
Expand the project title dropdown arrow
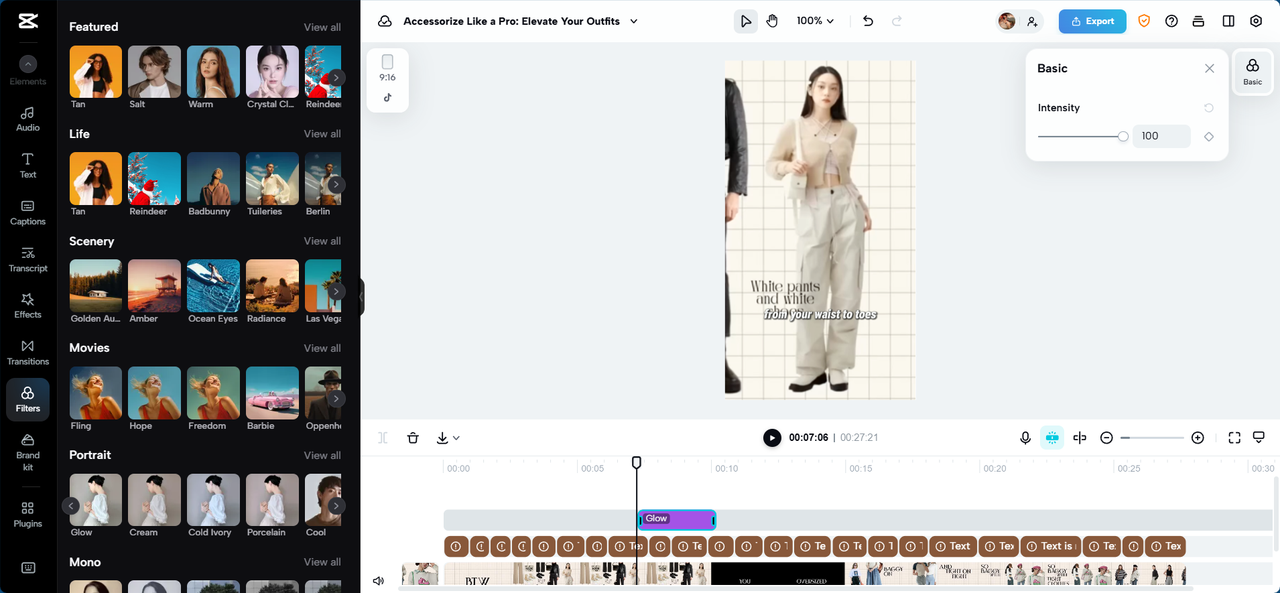point(634,21)
